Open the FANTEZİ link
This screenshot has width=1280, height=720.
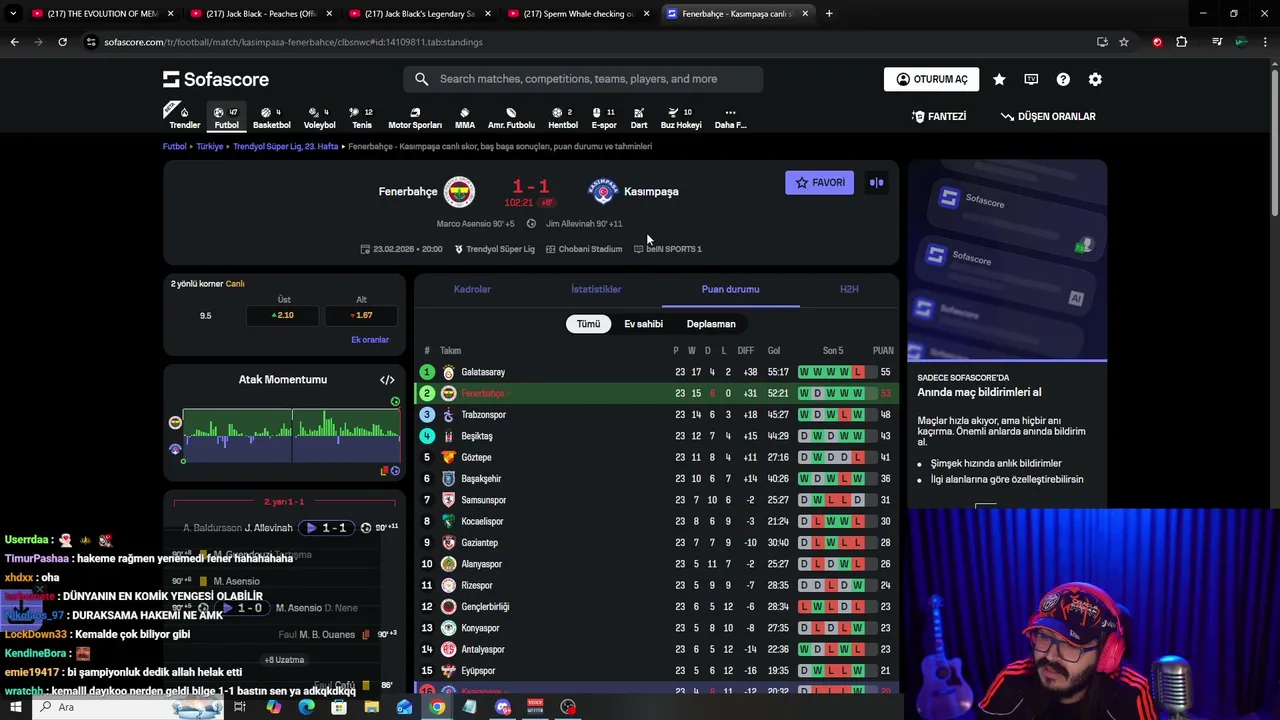939,116
